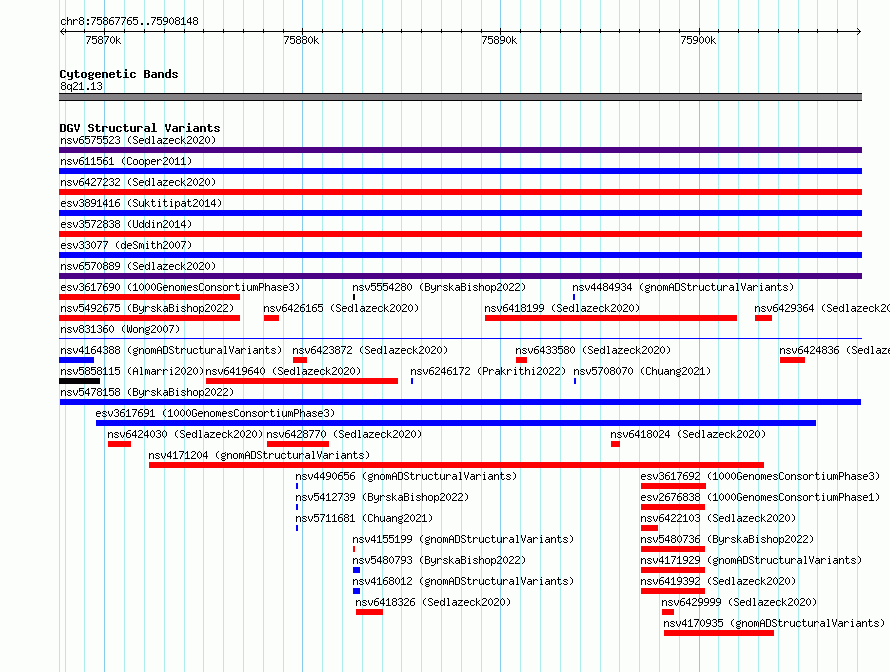
Task: Click the nsv6575523 (Sedlazeck2020) variant label
Action: coord(138,140)
